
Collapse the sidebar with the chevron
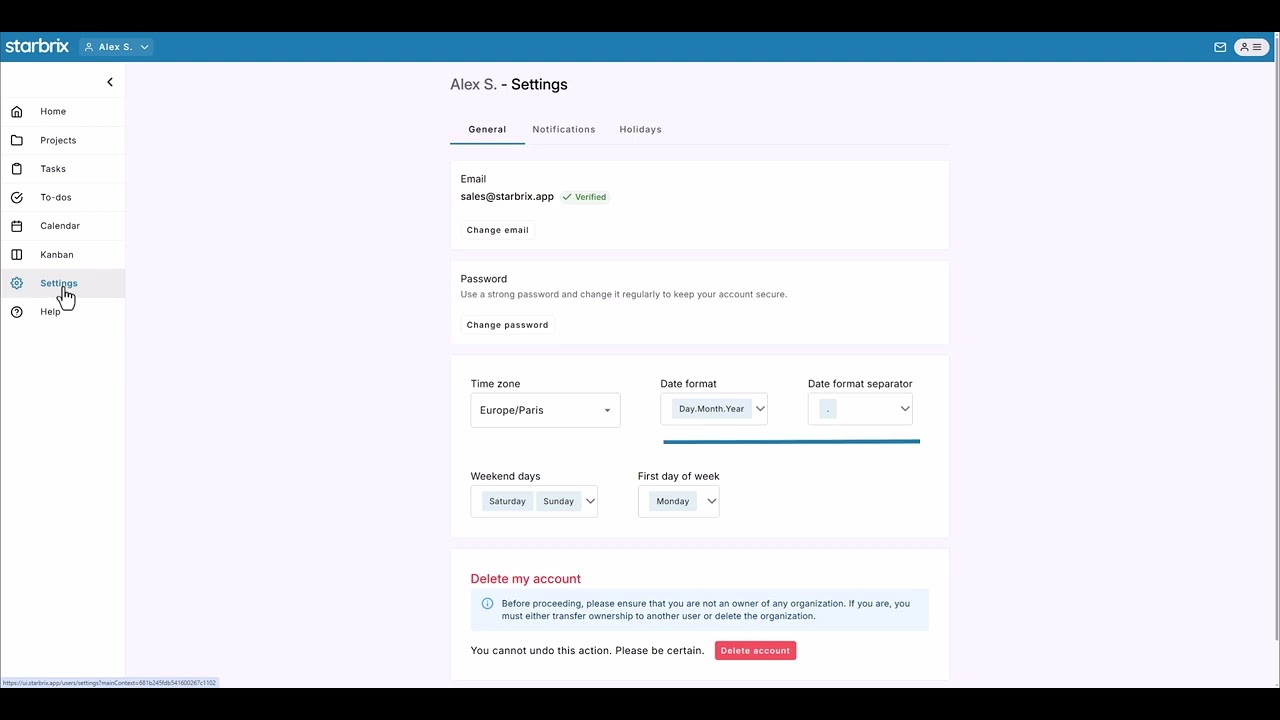(x=110, y=82)
